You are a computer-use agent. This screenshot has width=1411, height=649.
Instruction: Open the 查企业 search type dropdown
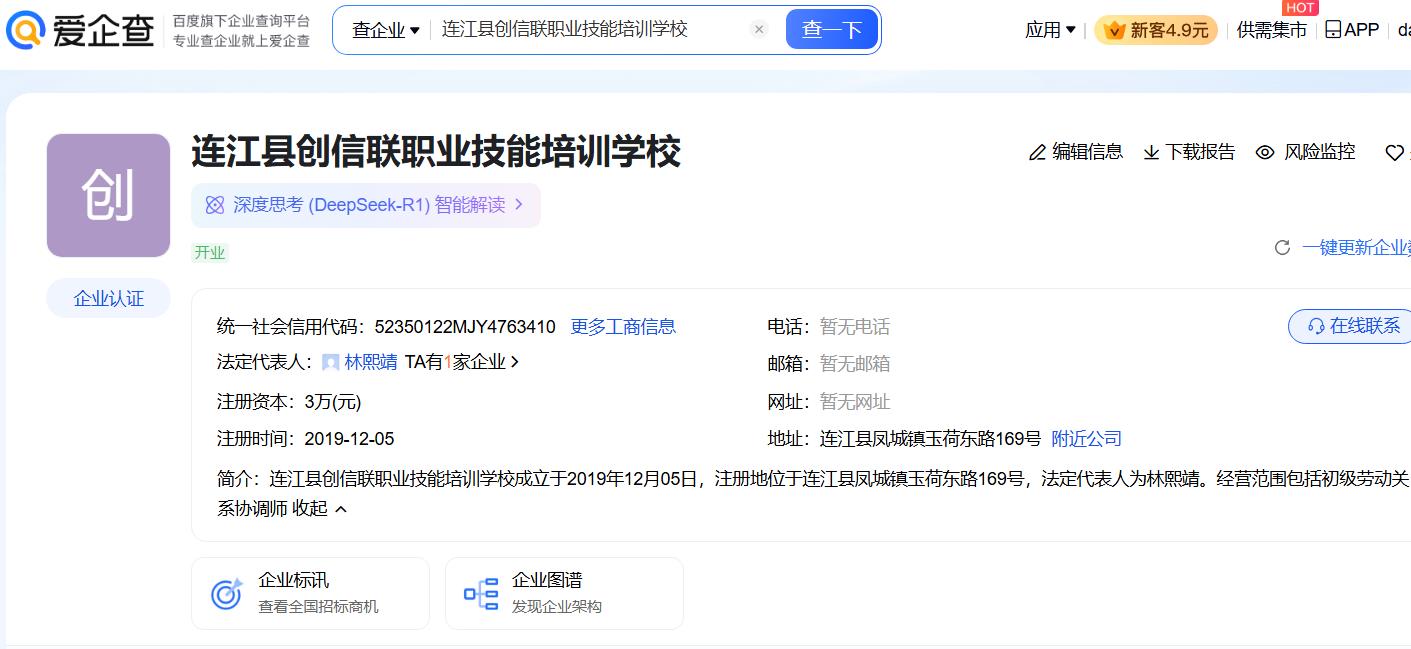pos(386,31)
